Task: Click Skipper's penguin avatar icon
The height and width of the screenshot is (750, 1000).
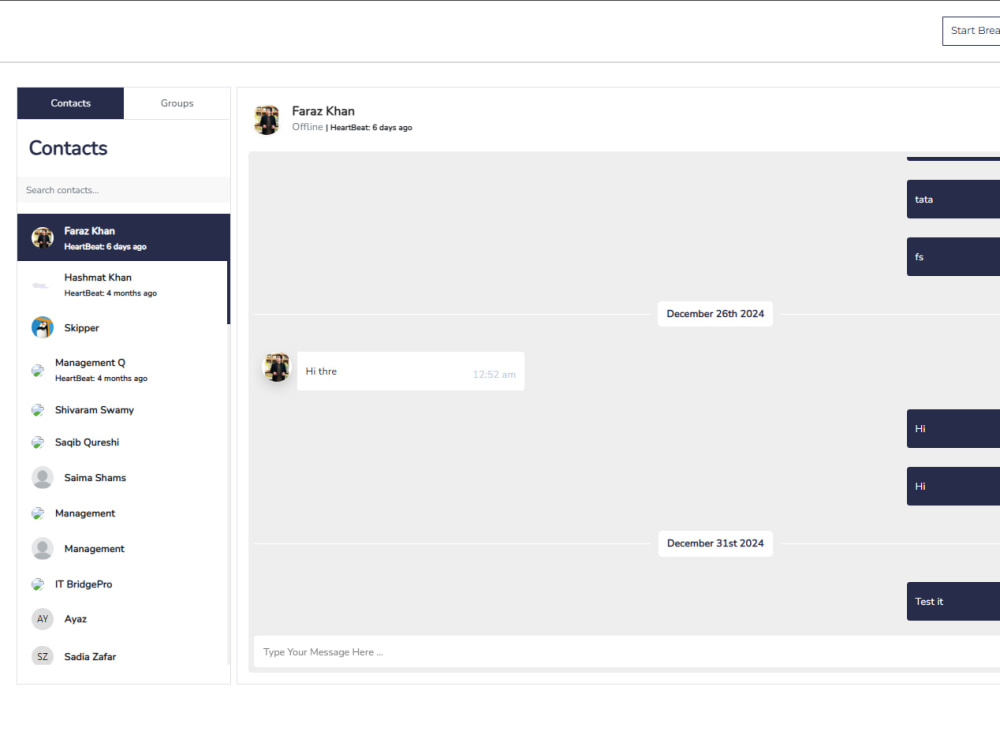Action: (x=43, y=328)
